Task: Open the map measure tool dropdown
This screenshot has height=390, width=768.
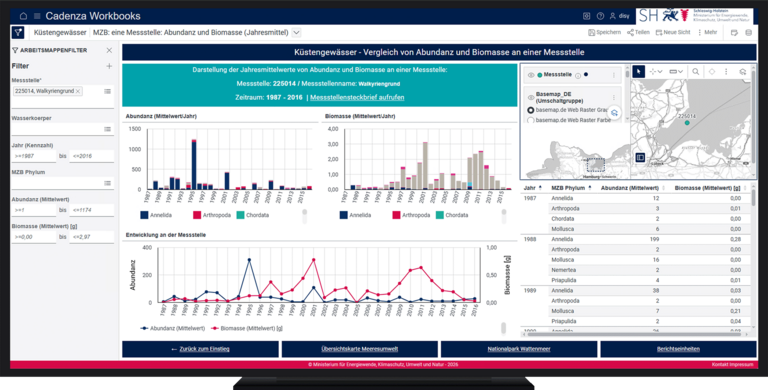Action: pos(676,72)
